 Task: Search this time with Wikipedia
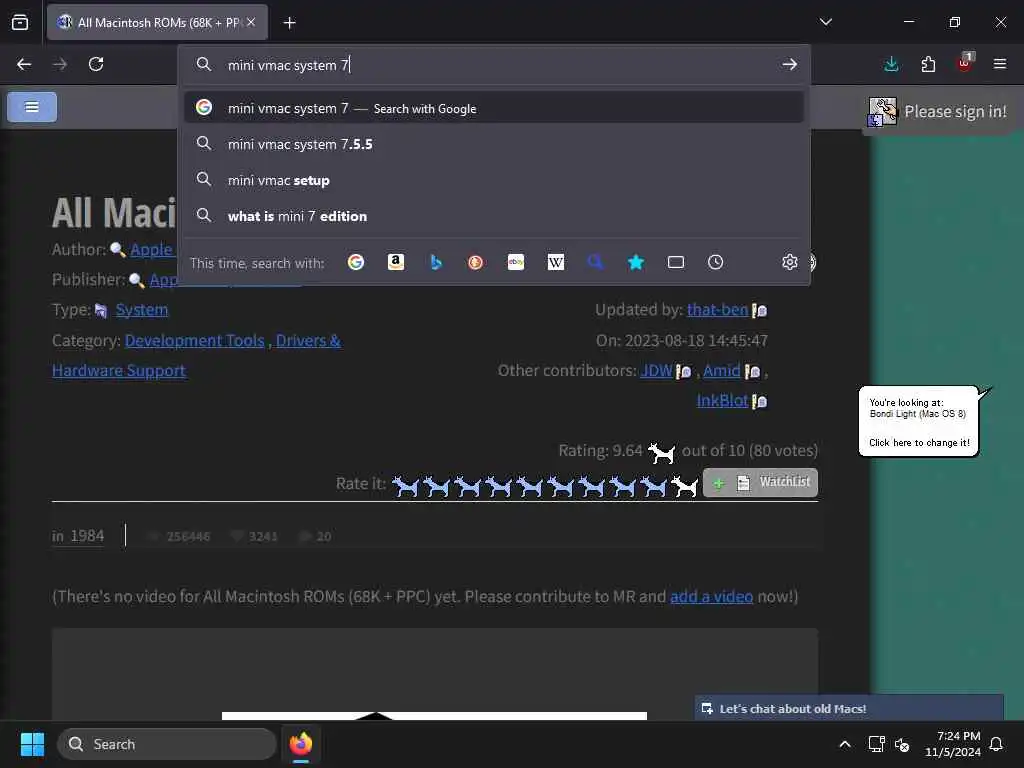pos(556,262)
